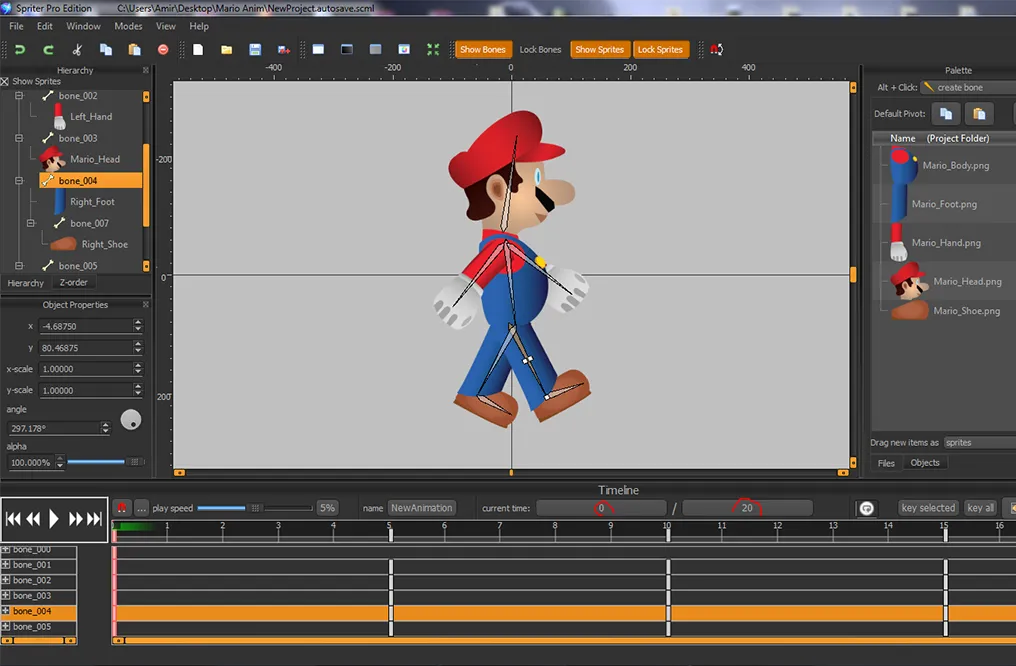Collapse bone_002 in hierarchy tree
This screenshot has height=666, width=1016.
[19, 96]
